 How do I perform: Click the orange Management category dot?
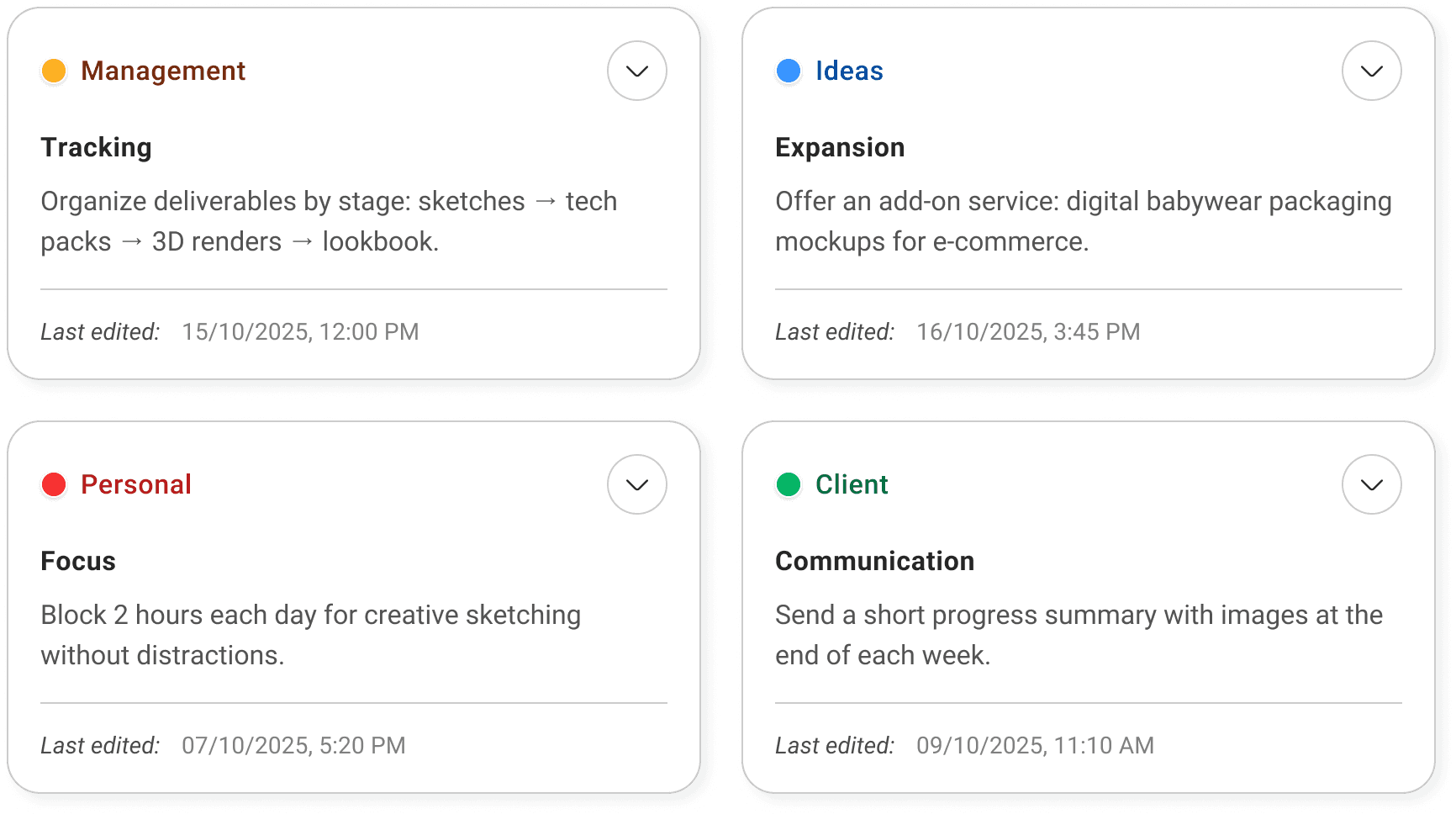tap(54, 71)
